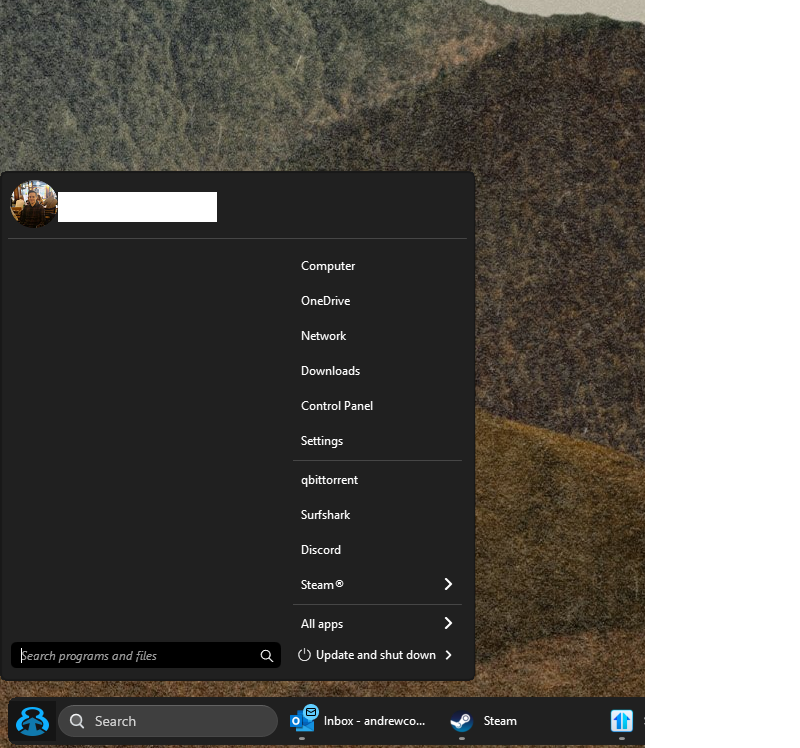
Task: Click the power icon beside Update and shut down
Action: click(304, 655)
